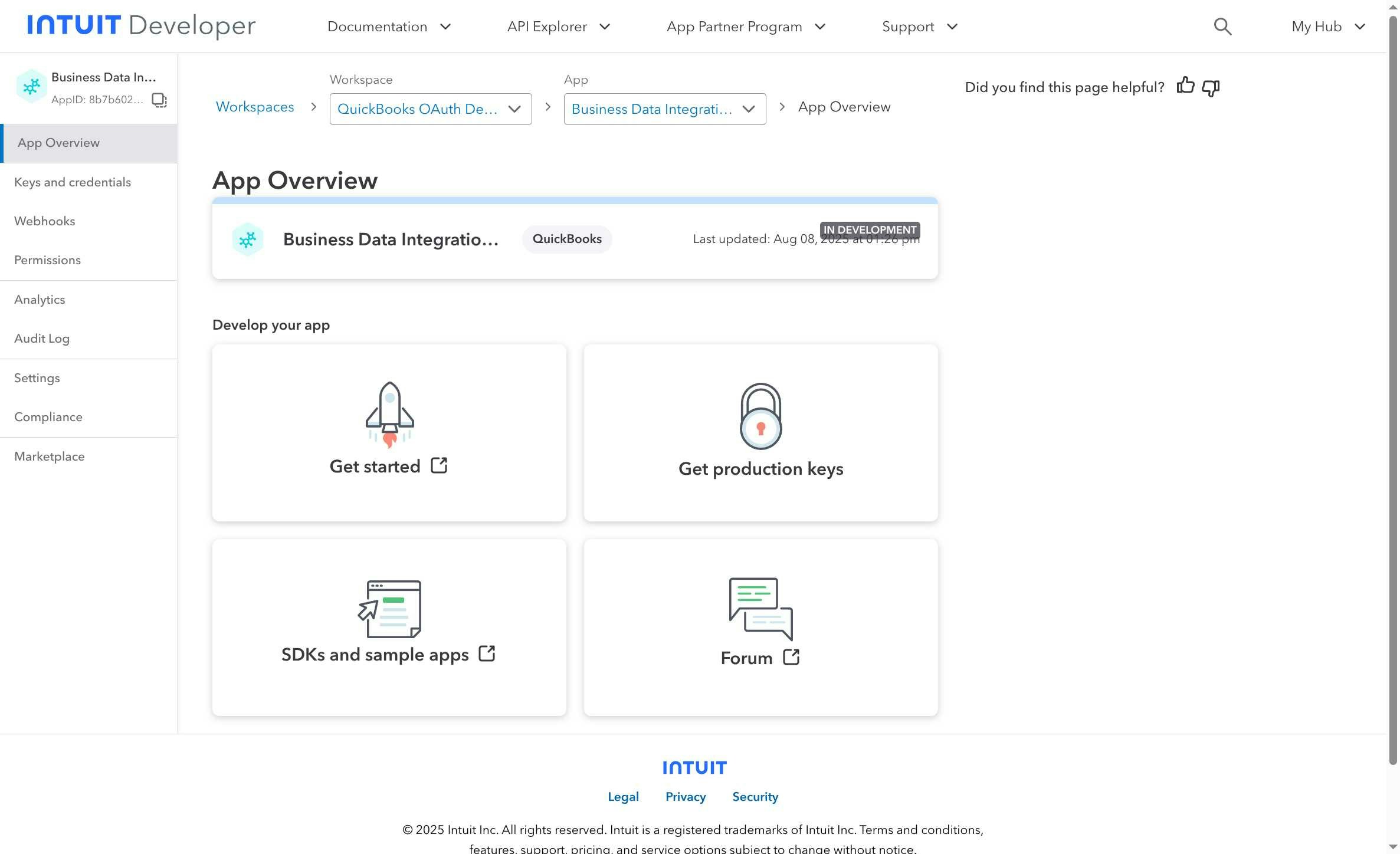1400x854 pixels.
Task: Click the App Overview breadcrumb text
Action: coord(844,107)
